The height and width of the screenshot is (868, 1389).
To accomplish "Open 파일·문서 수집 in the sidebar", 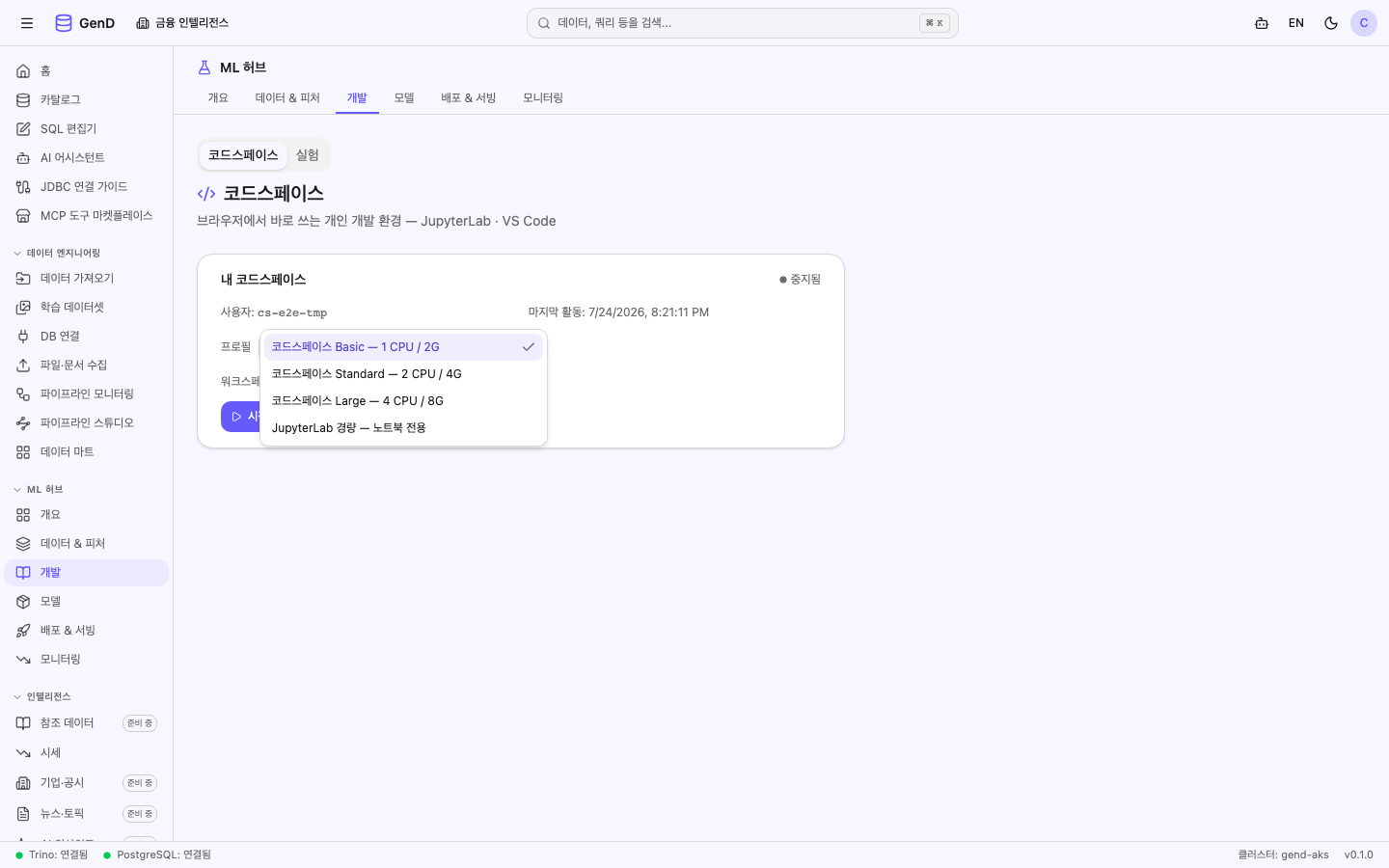I will (x=87, y=366).
